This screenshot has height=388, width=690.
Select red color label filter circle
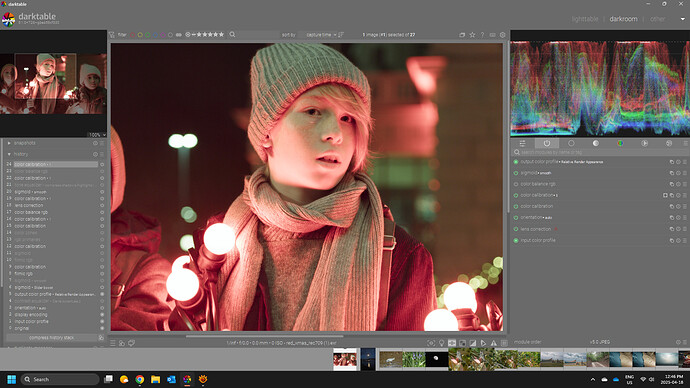pyautogui.click(x=132, y=35)
